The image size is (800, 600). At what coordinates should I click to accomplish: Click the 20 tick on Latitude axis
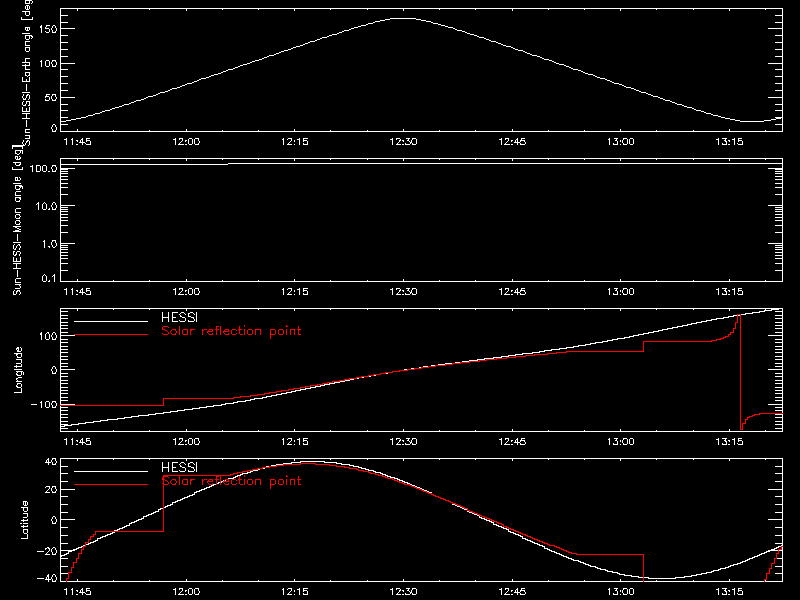pyautogui.click(x=51, y=489)
